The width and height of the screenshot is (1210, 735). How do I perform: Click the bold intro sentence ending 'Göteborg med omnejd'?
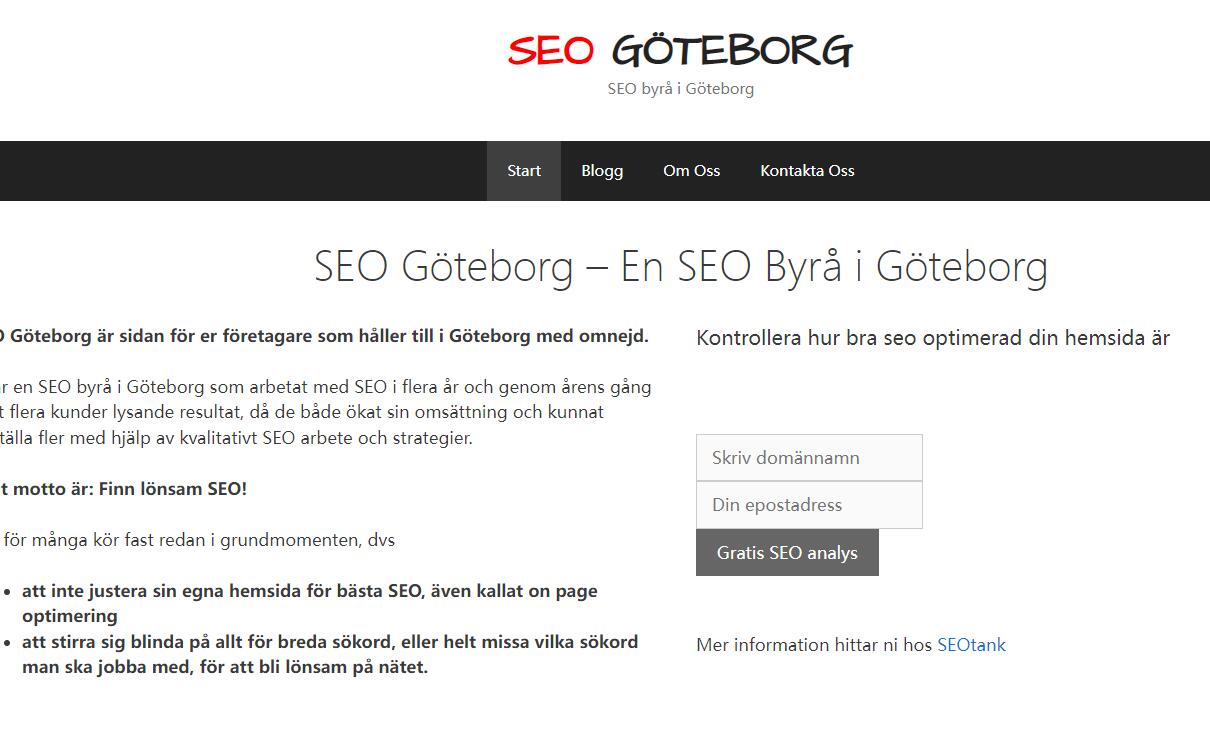324,336
